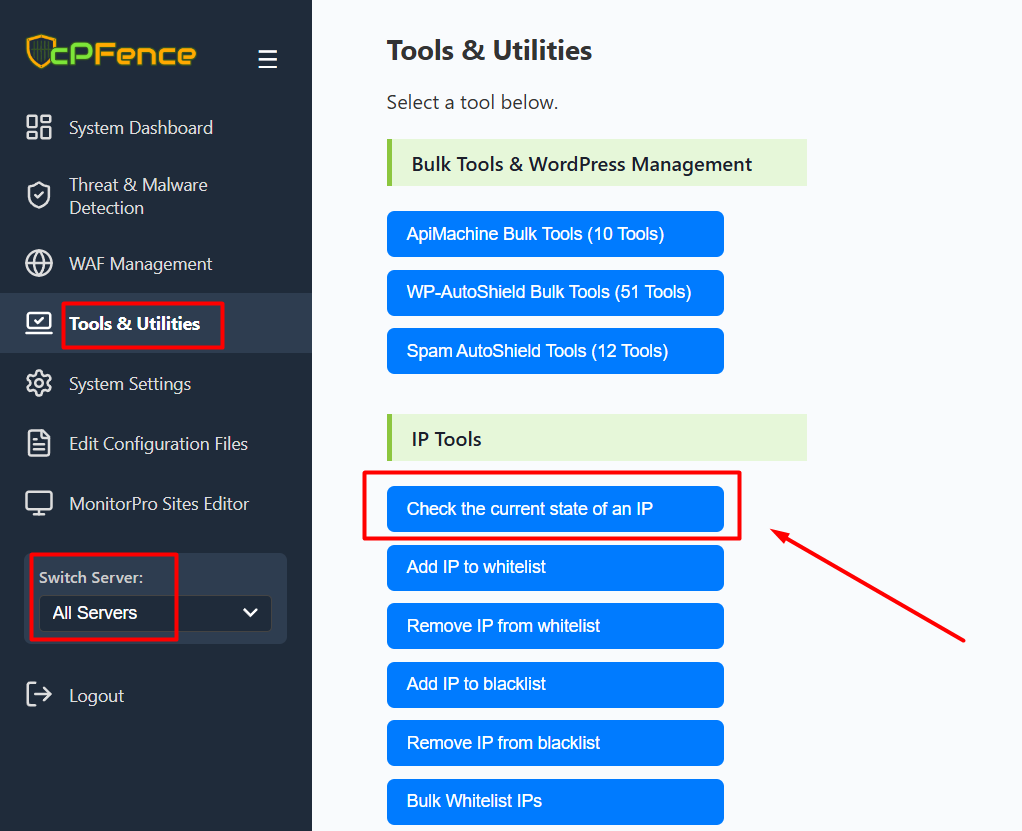Open MonitorPro Sites Editor
The width and height of the screenshot is (1022, 831).
(x=158, y=504)
